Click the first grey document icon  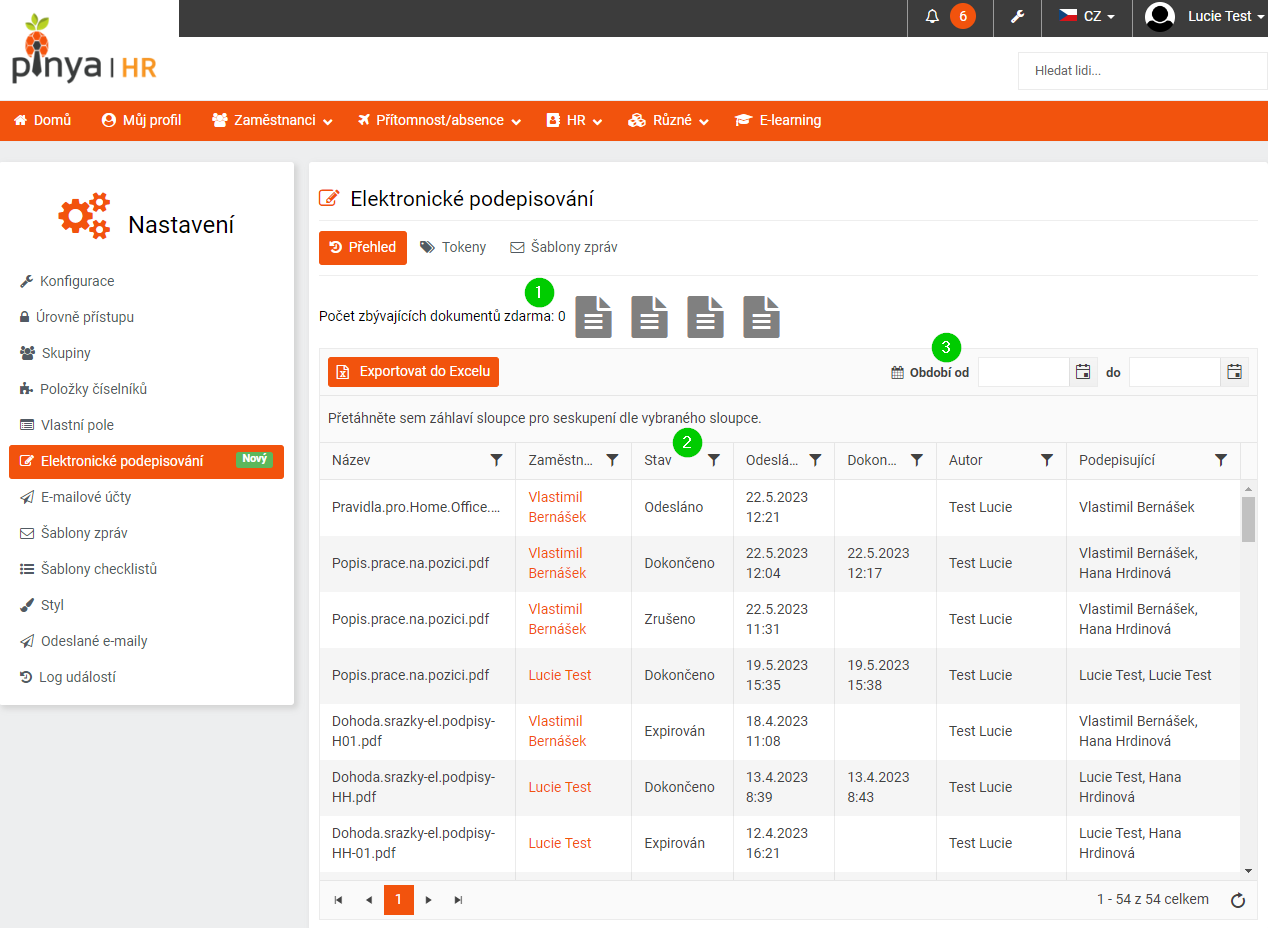click(x=594, y=317)
